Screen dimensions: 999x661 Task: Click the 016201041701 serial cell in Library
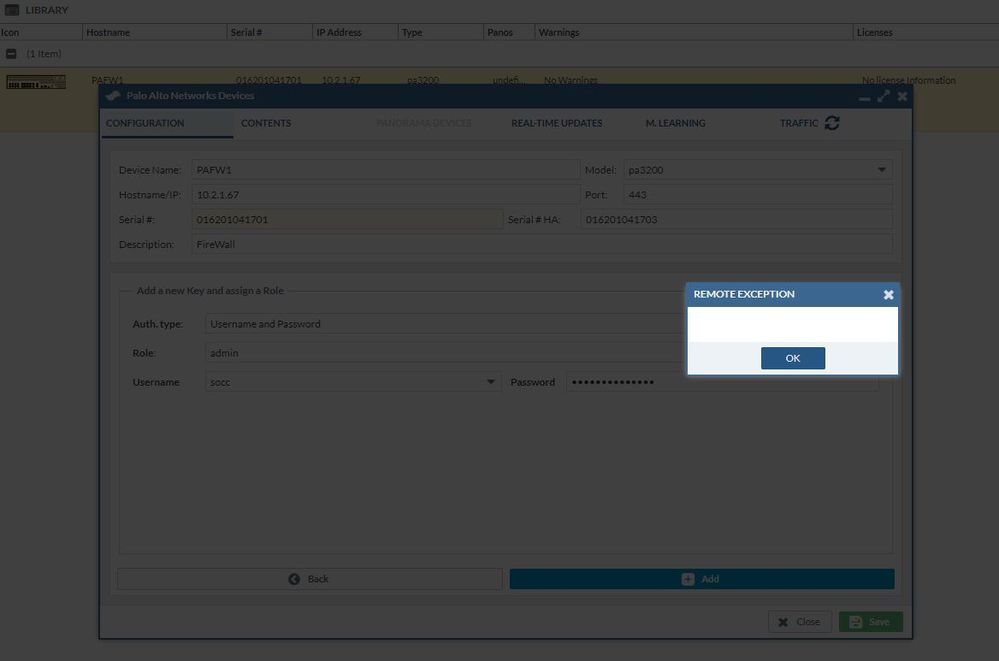(x=268, y=80)
